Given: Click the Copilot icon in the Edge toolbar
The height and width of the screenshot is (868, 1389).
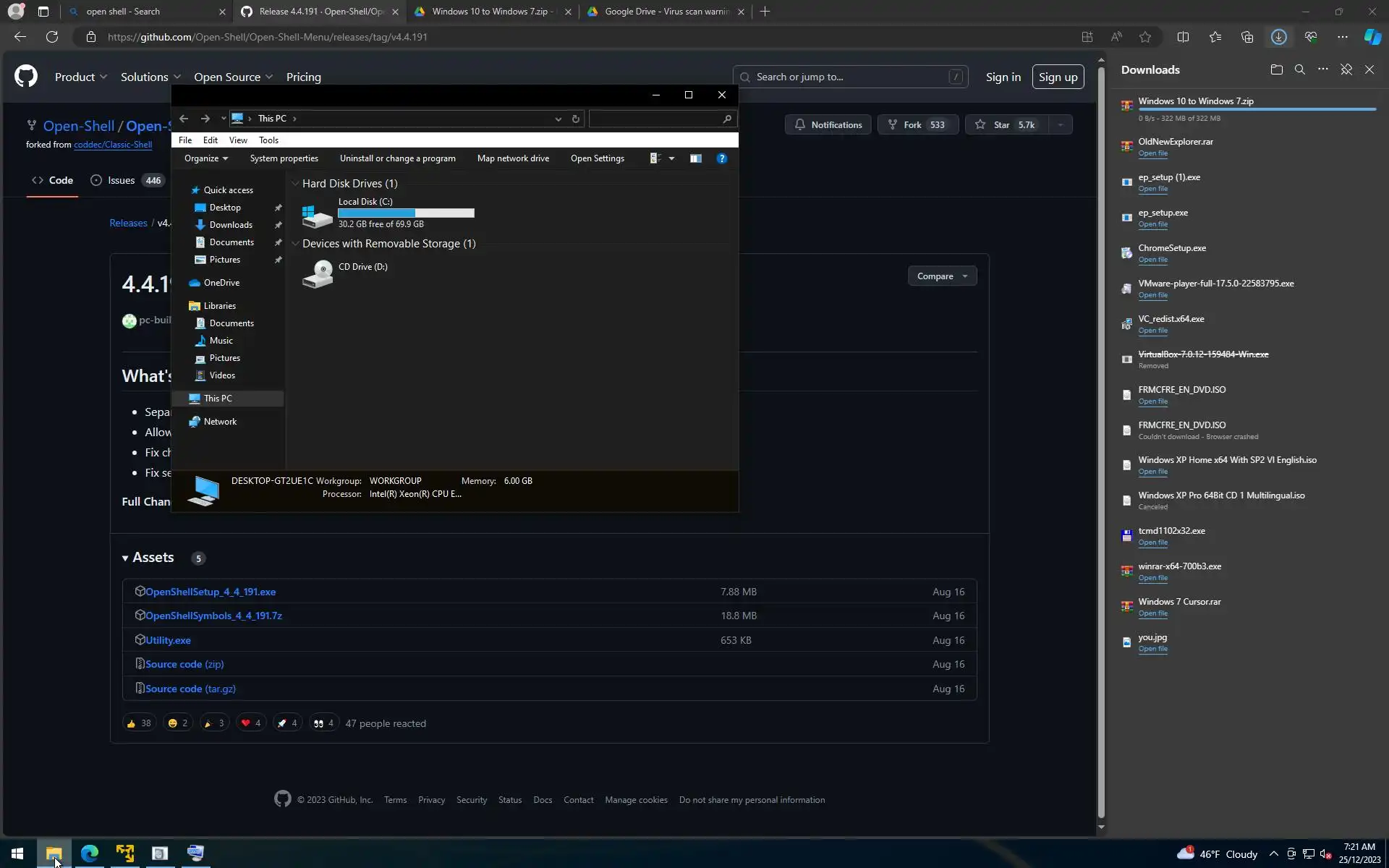Looking at the screenshot, I should [1372, 37].
